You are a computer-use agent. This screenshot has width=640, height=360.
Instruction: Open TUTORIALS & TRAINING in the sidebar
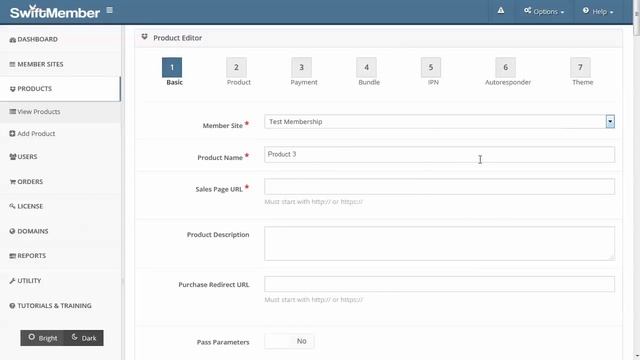point(60,306)
